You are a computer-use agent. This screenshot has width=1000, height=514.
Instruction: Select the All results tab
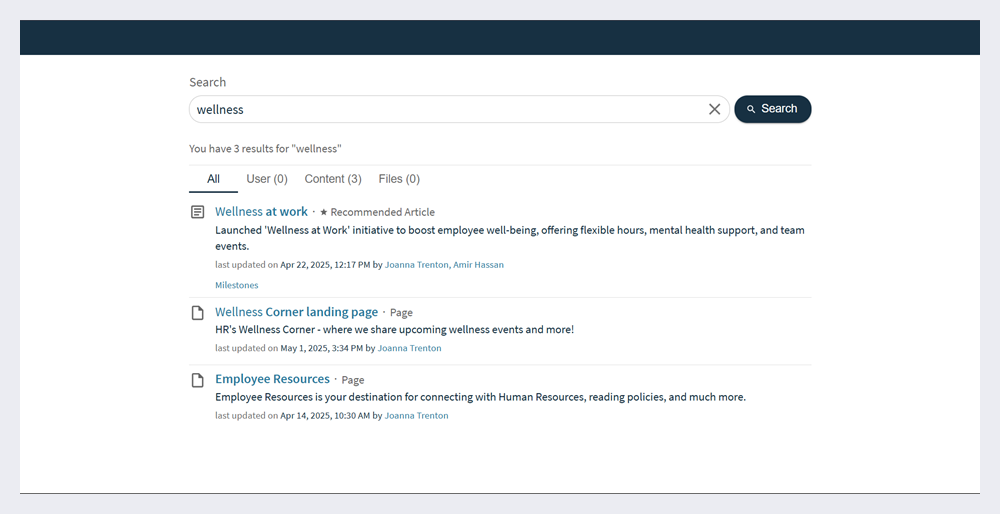click(x=213, y=179)
